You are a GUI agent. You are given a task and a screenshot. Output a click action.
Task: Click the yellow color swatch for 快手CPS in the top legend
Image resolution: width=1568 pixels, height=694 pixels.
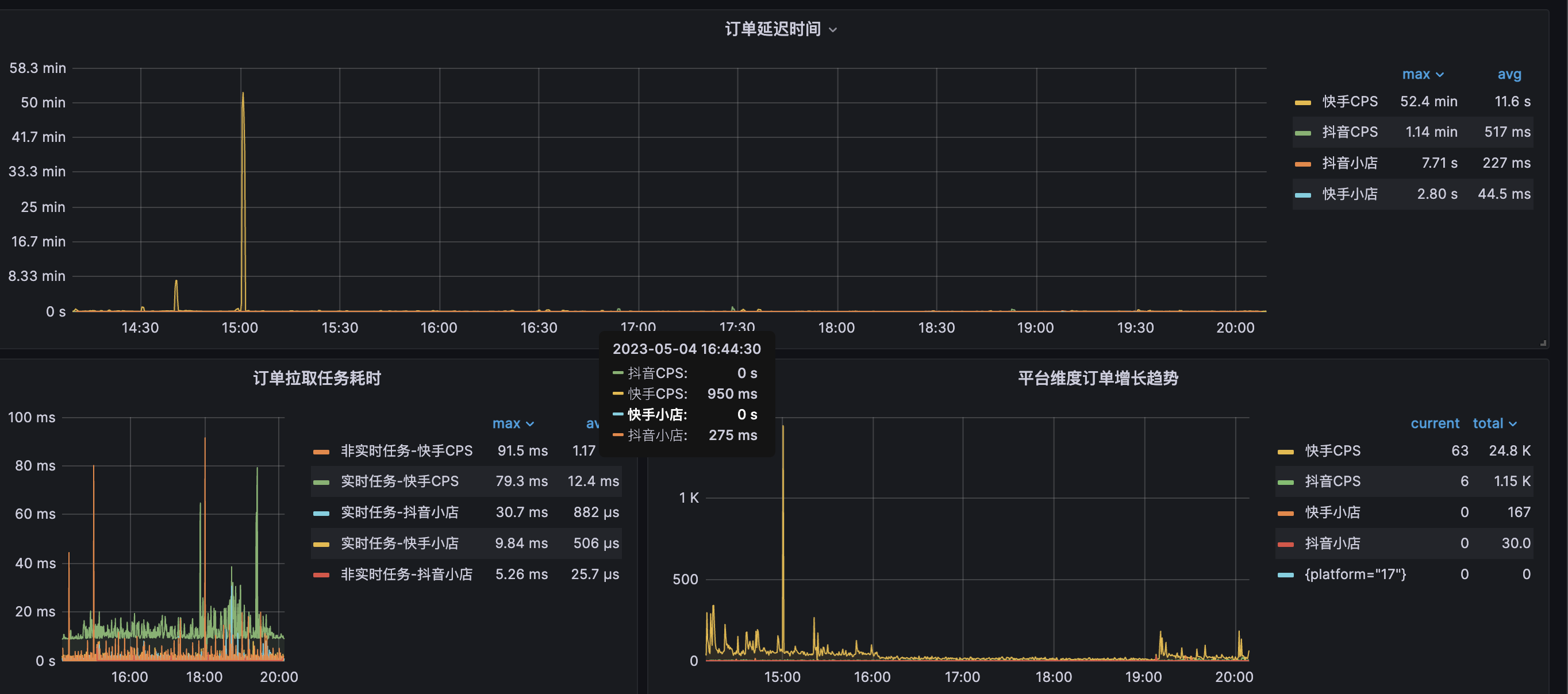click(x=1302, y=102)
